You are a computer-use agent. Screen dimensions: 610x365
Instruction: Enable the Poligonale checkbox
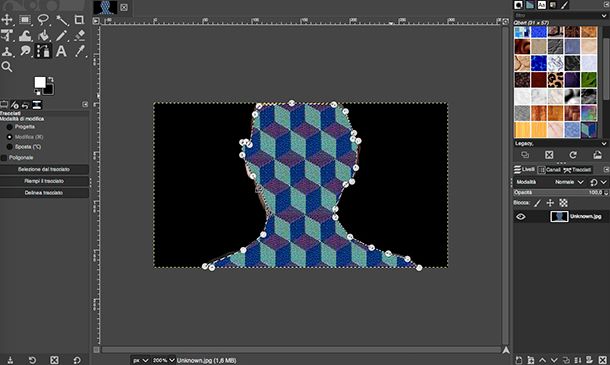(4, 158)
